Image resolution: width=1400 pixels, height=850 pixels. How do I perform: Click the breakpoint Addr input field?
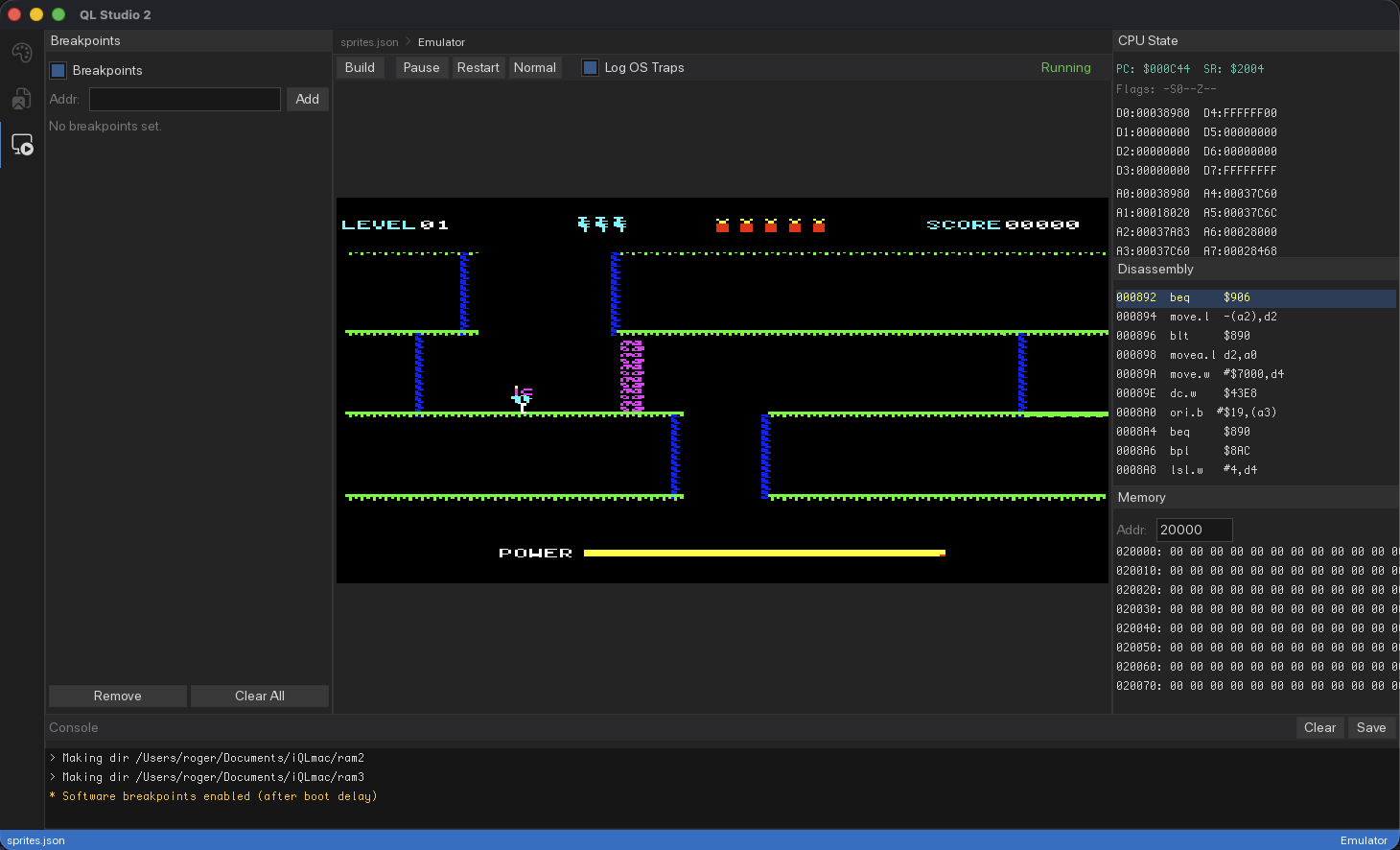tap(184, 99)
